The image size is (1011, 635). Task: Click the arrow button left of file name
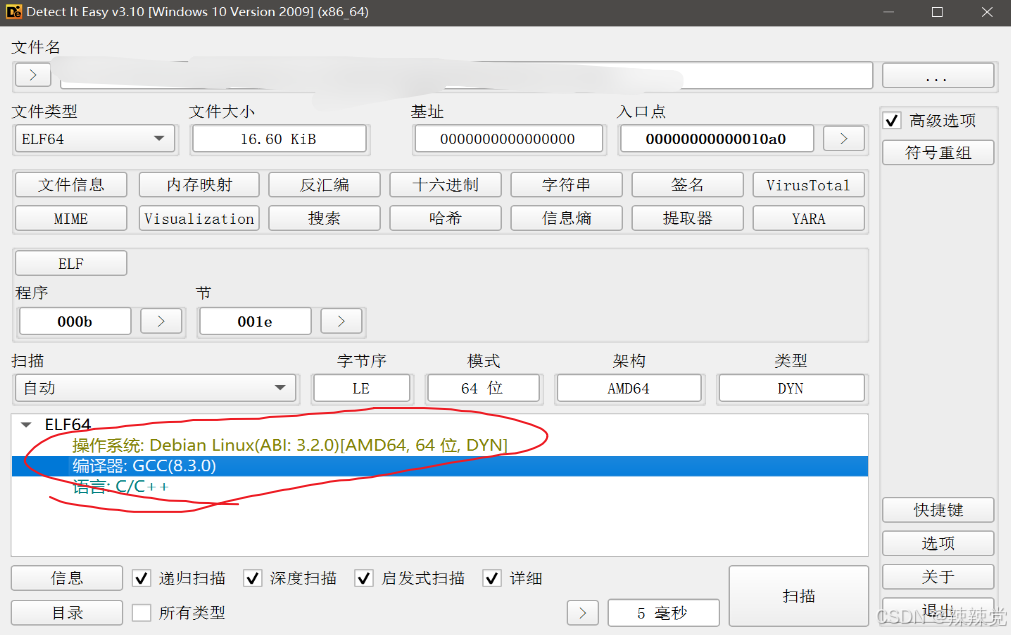point(33,75)
